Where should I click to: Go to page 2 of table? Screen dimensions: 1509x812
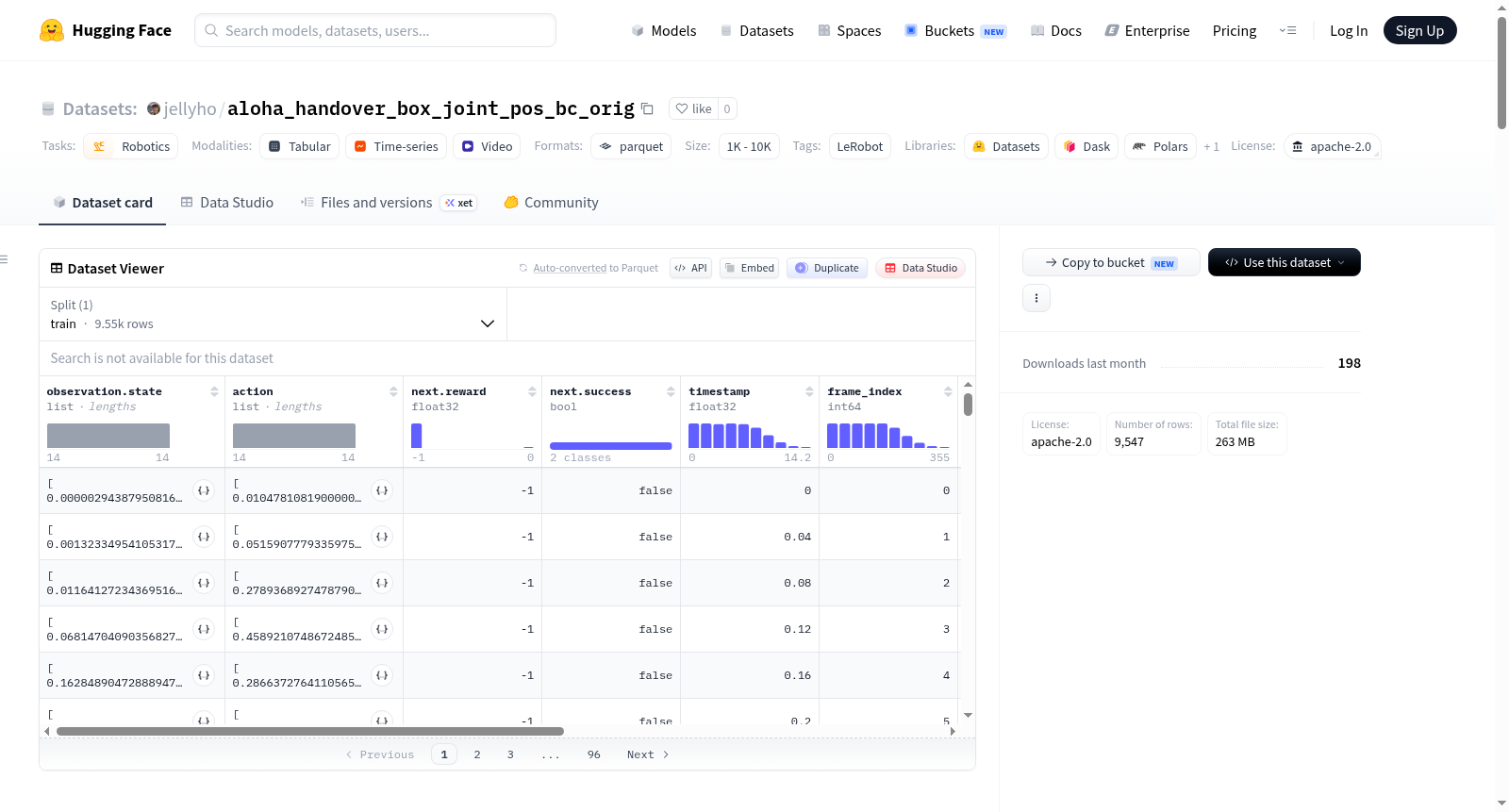point(477,754)
